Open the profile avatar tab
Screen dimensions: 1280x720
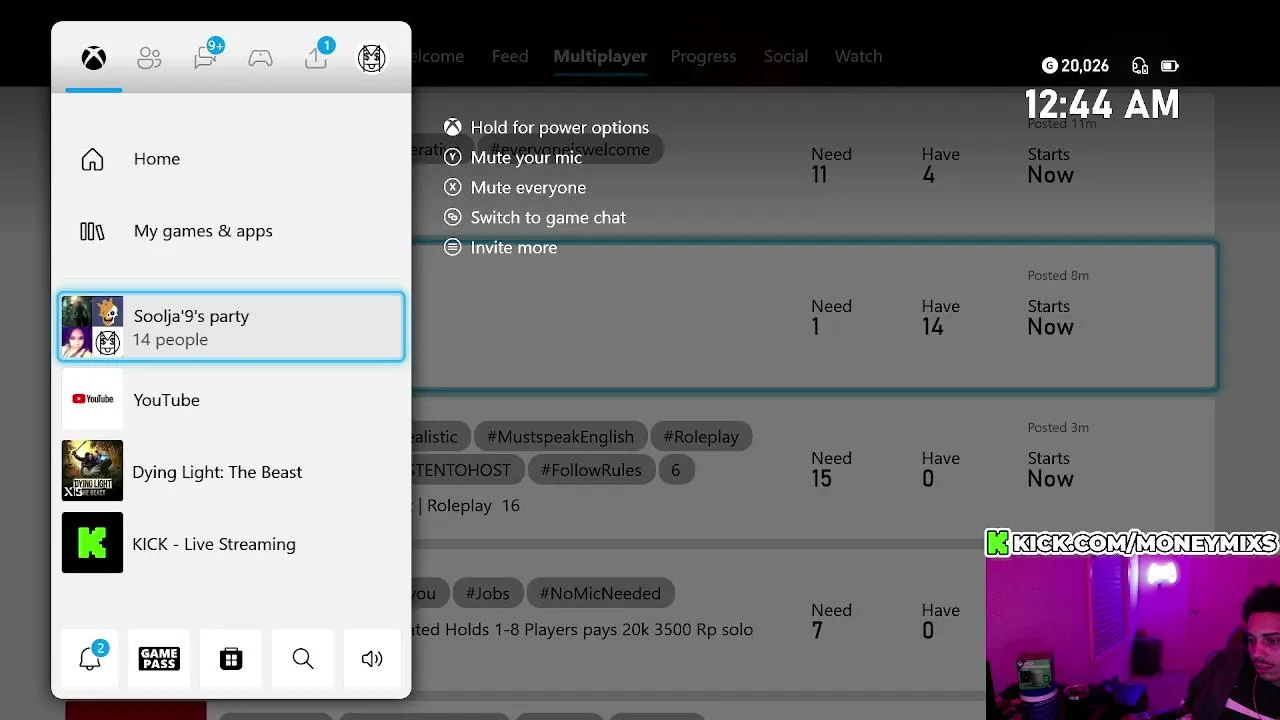pos(372,58)
